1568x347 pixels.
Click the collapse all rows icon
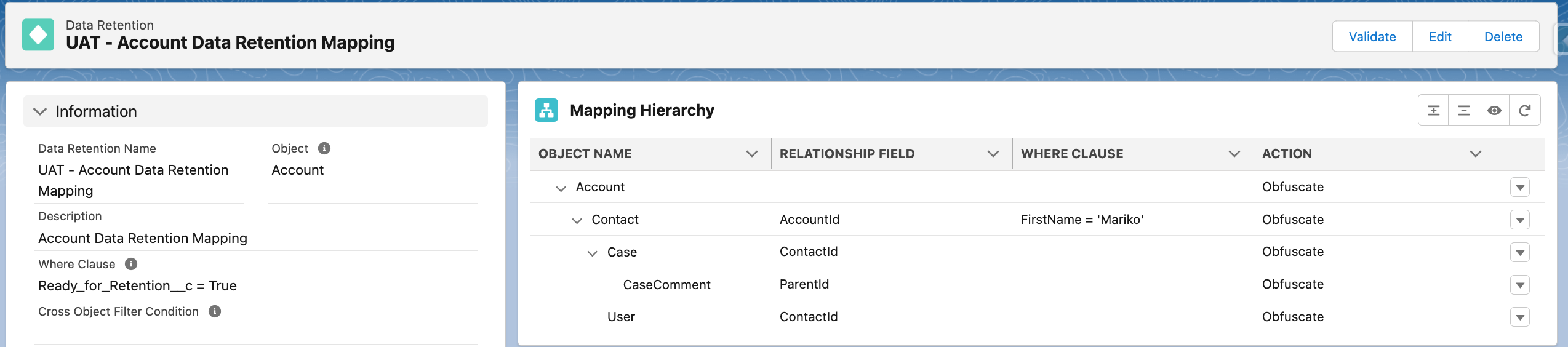point(1463,111)
